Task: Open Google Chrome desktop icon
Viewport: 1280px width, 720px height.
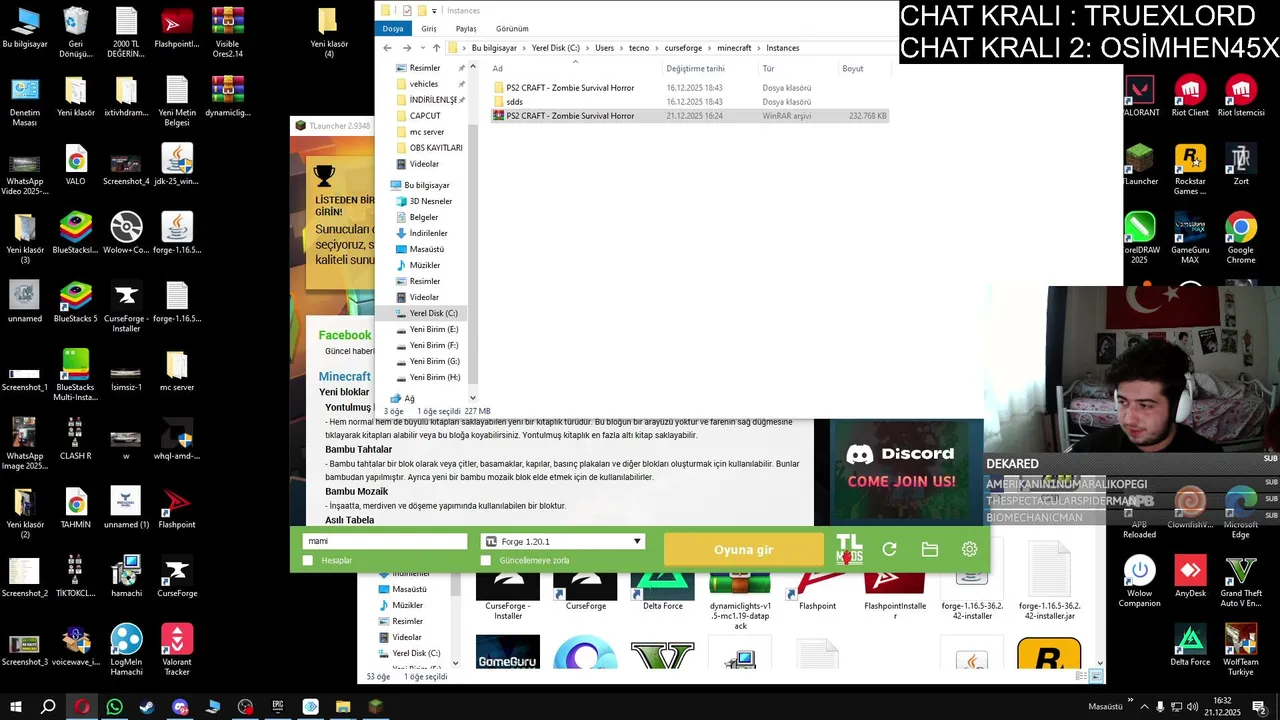Action: click(x=1241, y=238)
